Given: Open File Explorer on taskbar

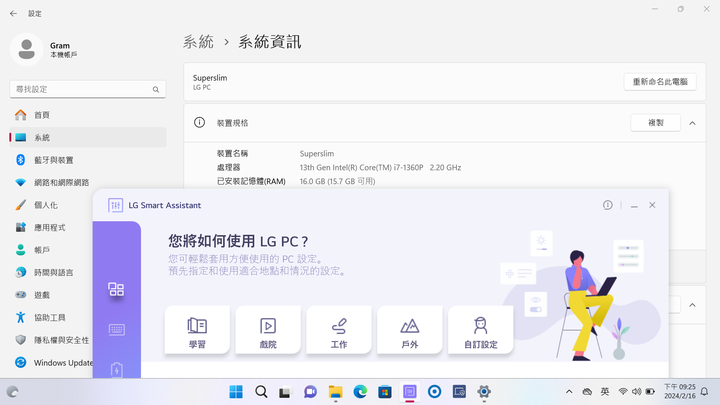Looking at the screenshot, I should (335, 392).
